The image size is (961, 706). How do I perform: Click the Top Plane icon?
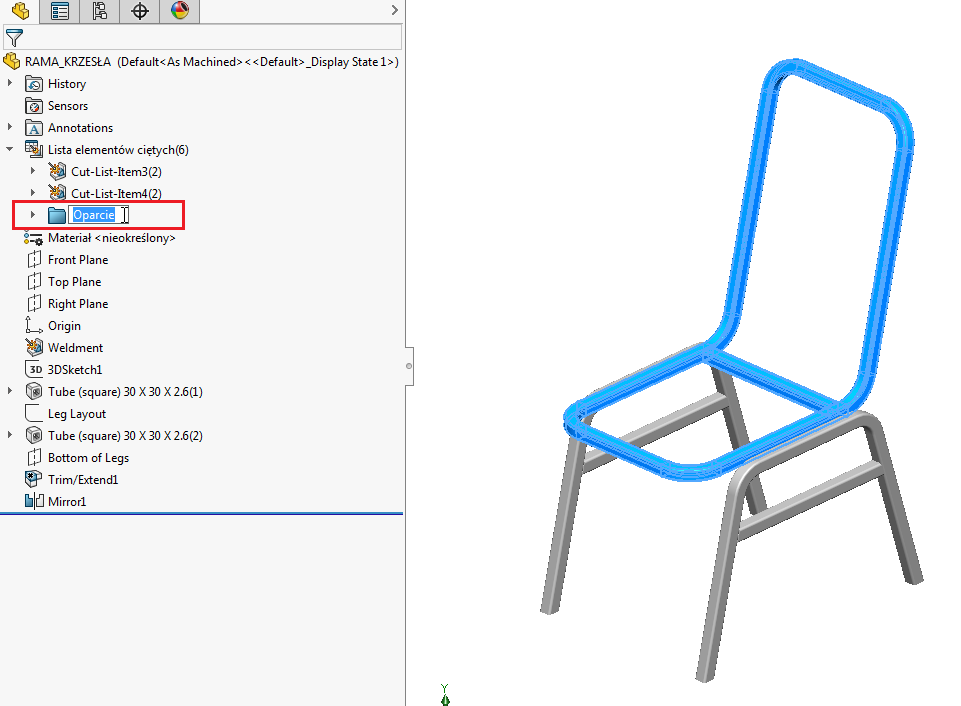pos(34,282)
